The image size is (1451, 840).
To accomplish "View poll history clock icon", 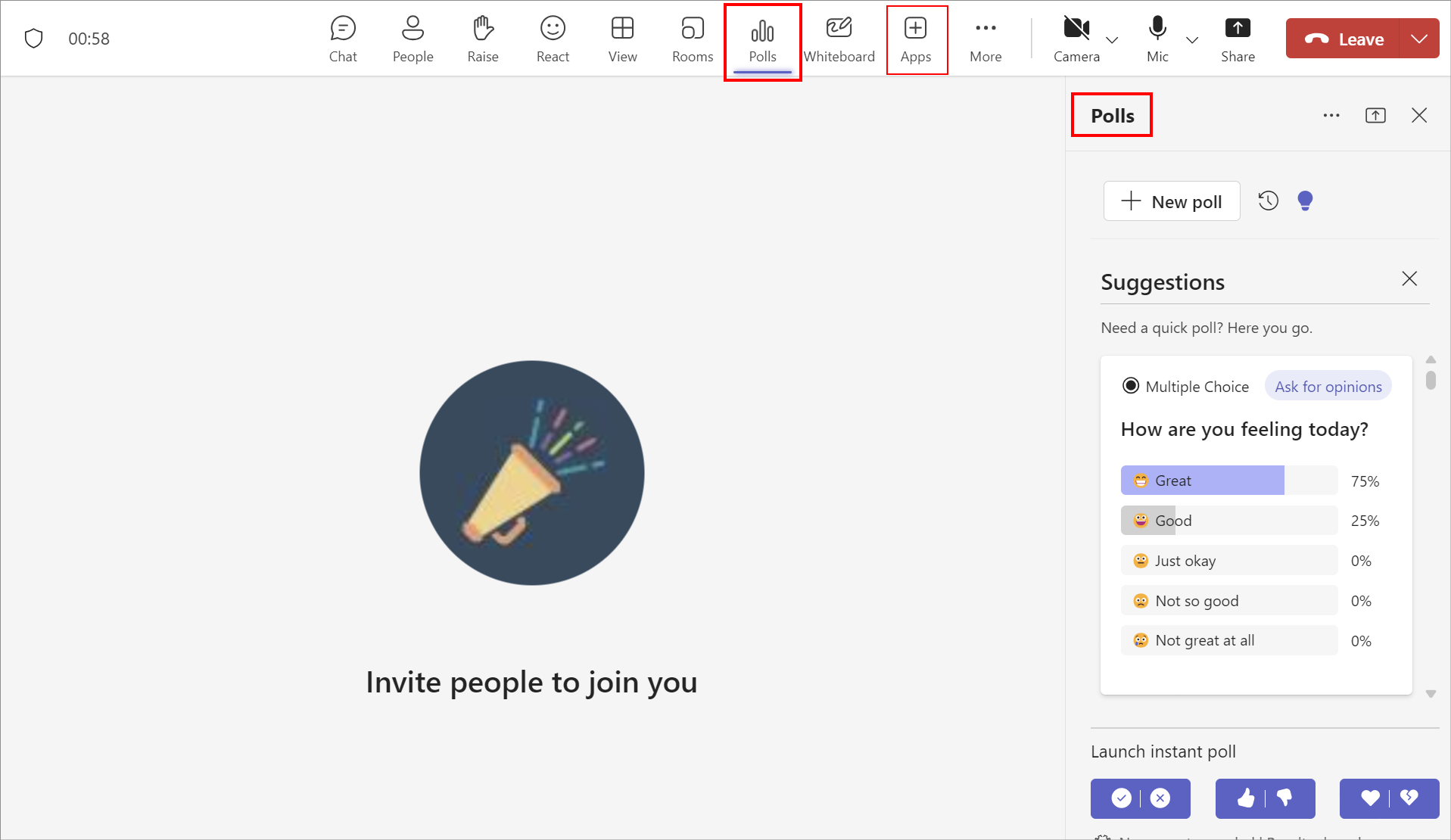I will (x=1269, y=201).
